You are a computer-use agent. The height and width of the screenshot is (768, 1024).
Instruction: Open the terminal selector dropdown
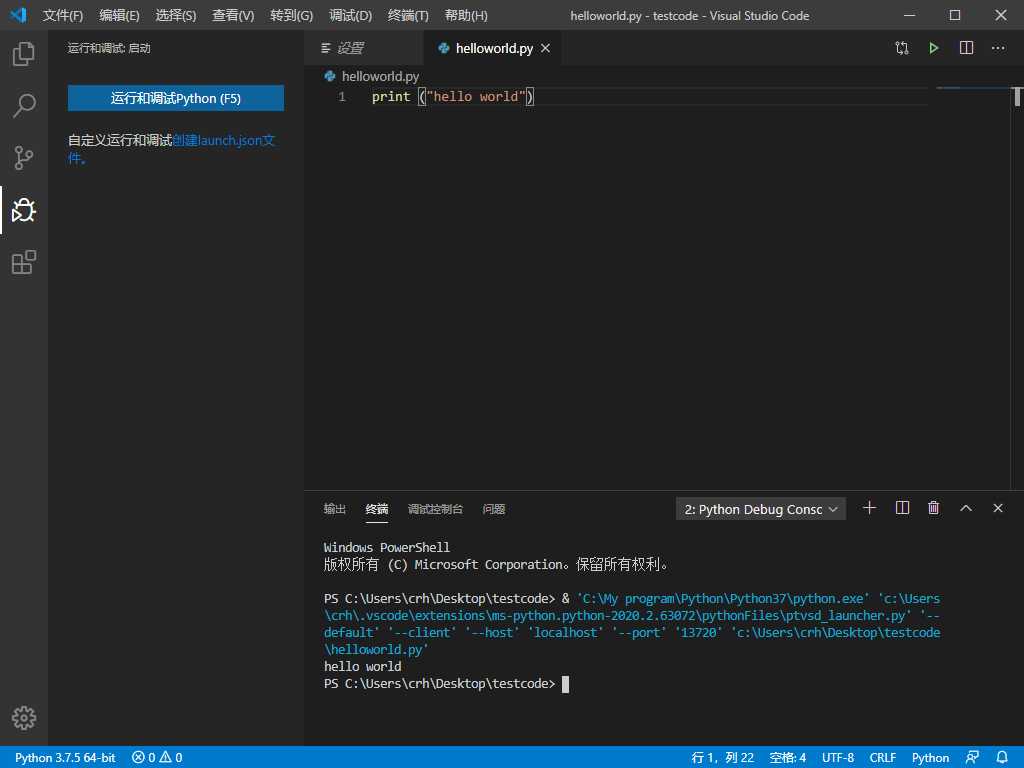click(x=761, y=509)
